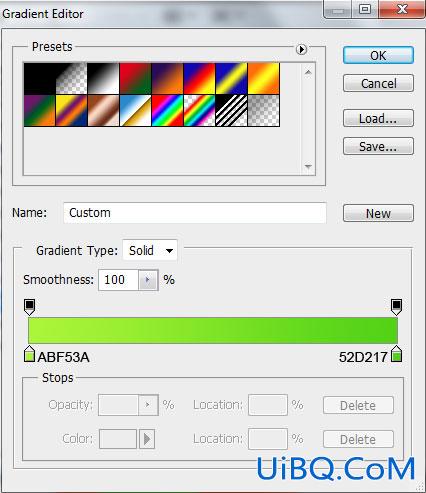
Task: Click the Smoothness value field
Action: [118, 280]
